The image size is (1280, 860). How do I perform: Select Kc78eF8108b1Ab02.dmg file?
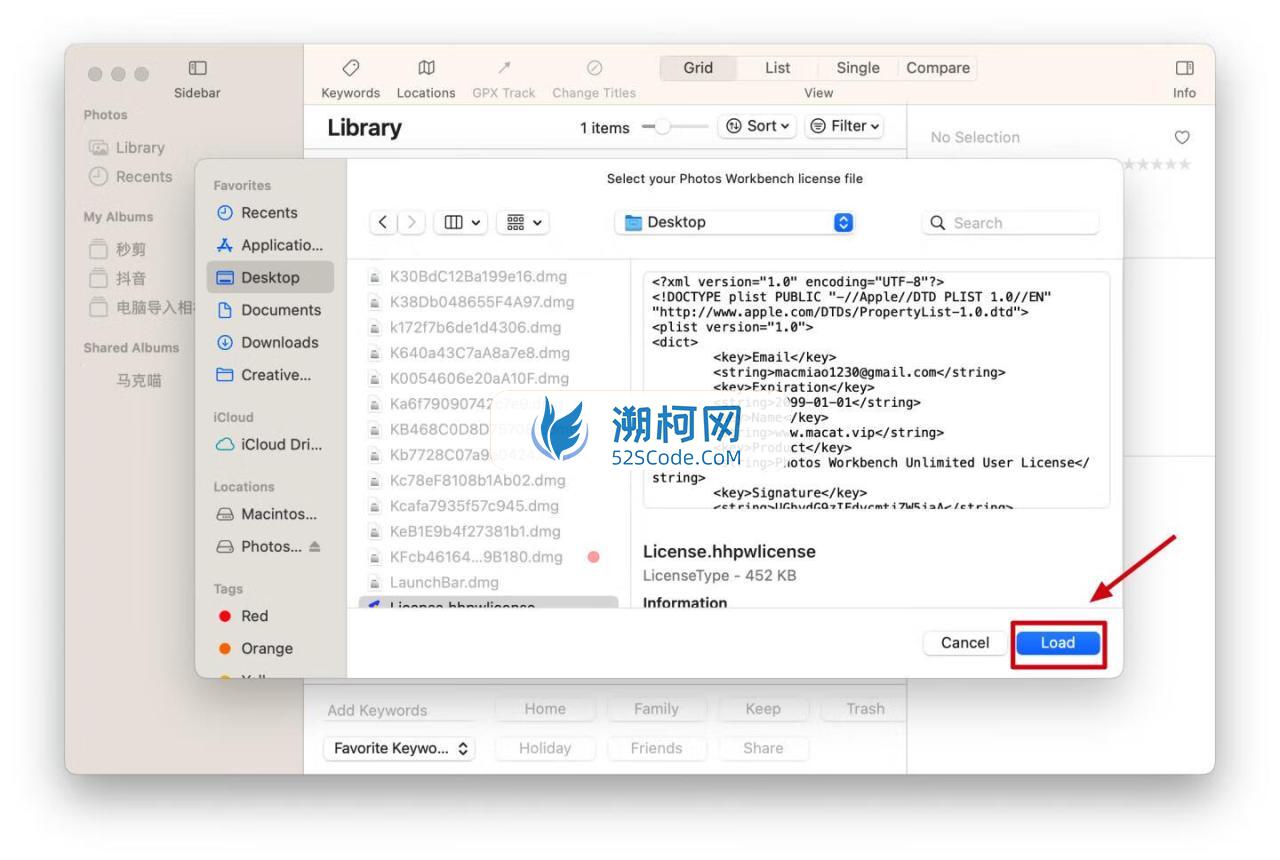pyautogui.click(x=478, y=480)
